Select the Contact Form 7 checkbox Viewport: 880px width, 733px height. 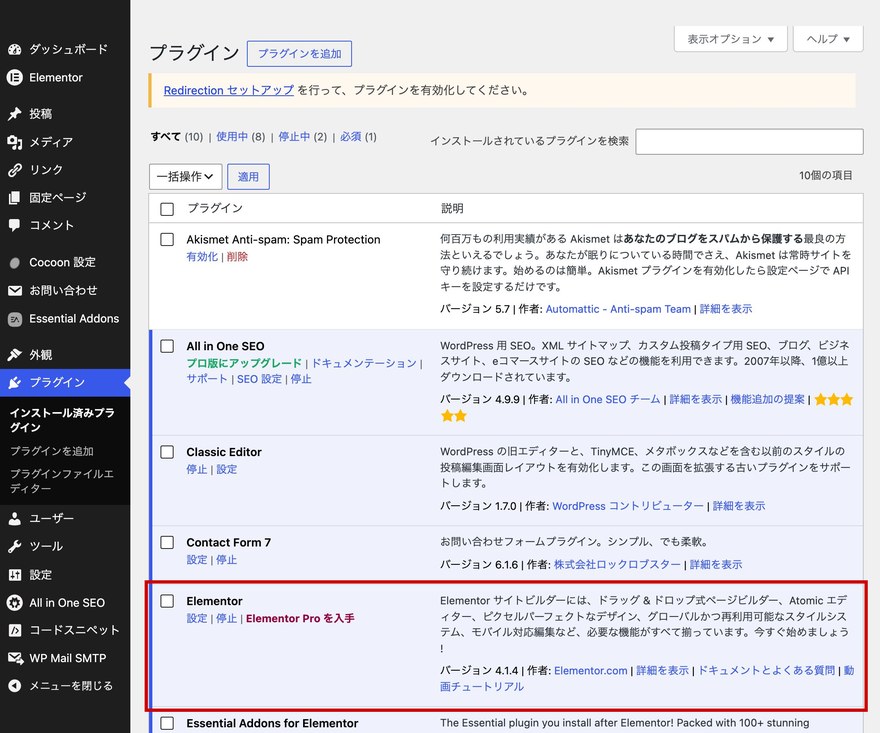[x=167, y=542]
